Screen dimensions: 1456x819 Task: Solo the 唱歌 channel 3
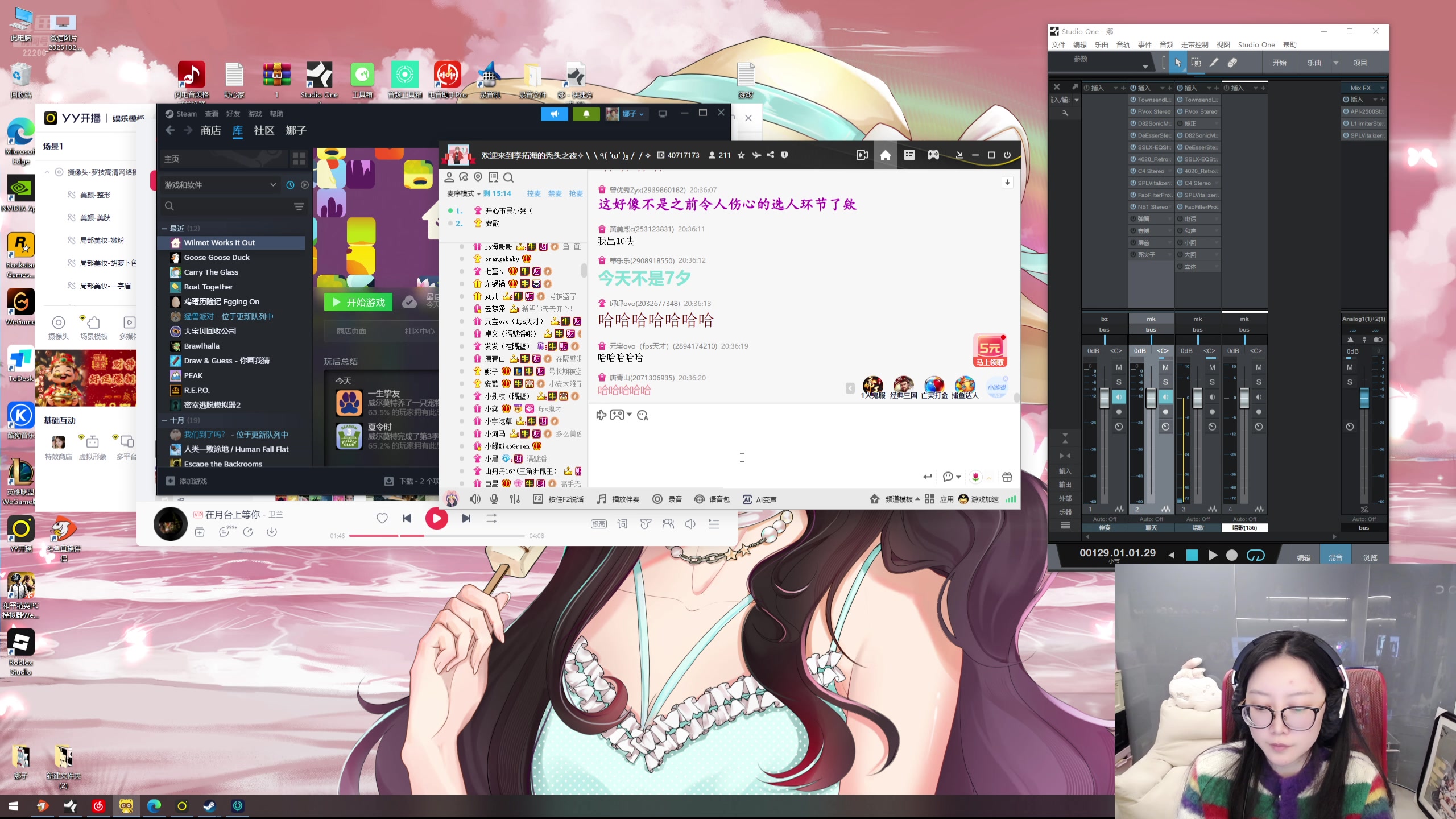pyautogui.click(x=1211, y=382)
